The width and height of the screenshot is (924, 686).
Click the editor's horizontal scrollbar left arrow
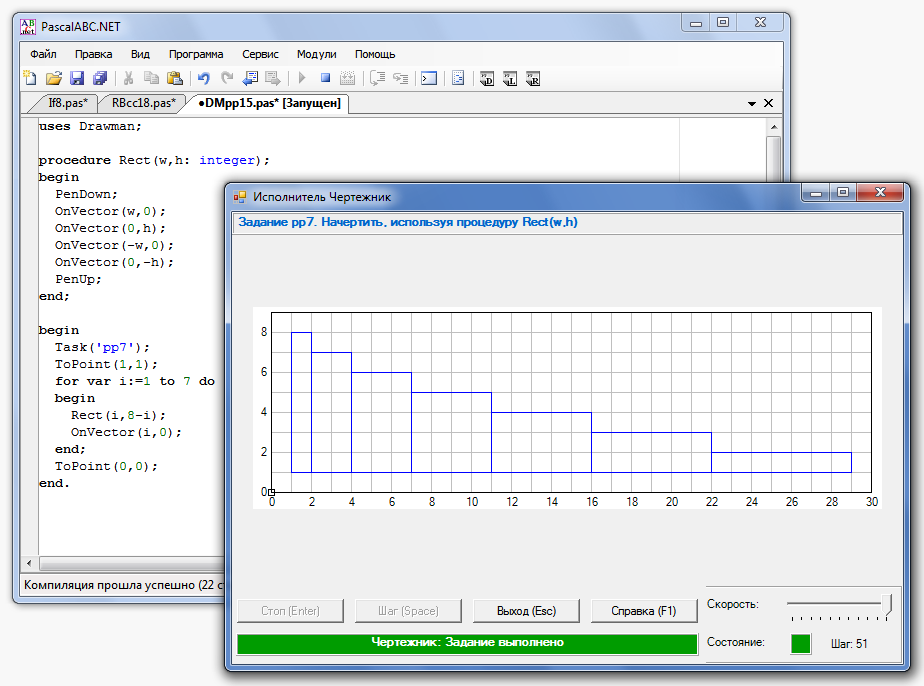tap(30, 565)
